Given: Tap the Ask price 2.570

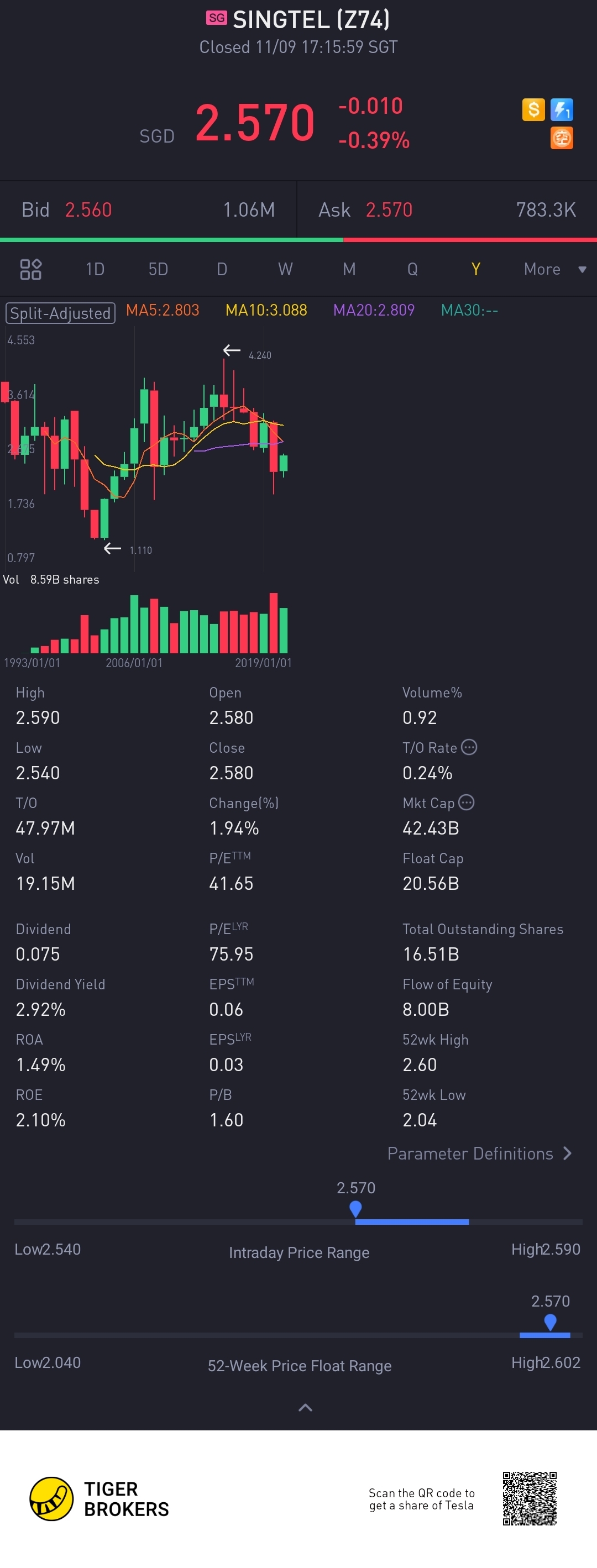Looking at the screenshot, I should [389, 210].
